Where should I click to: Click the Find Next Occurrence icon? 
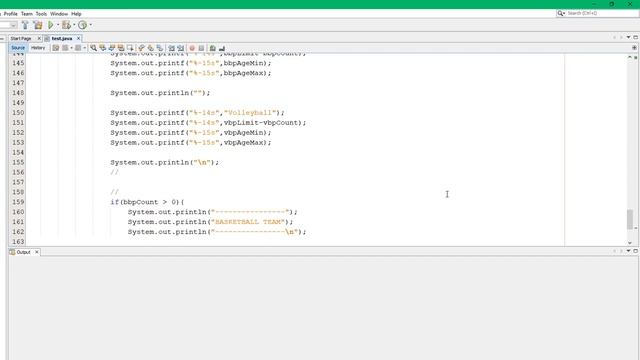tap(112, 48)
